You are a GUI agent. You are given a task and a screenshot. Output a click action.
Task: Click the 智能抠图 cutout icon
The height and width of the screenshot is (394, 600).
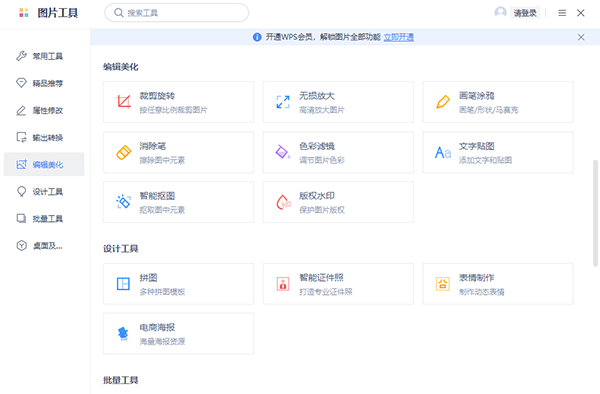pyautogui.click(x=124, y=202)
